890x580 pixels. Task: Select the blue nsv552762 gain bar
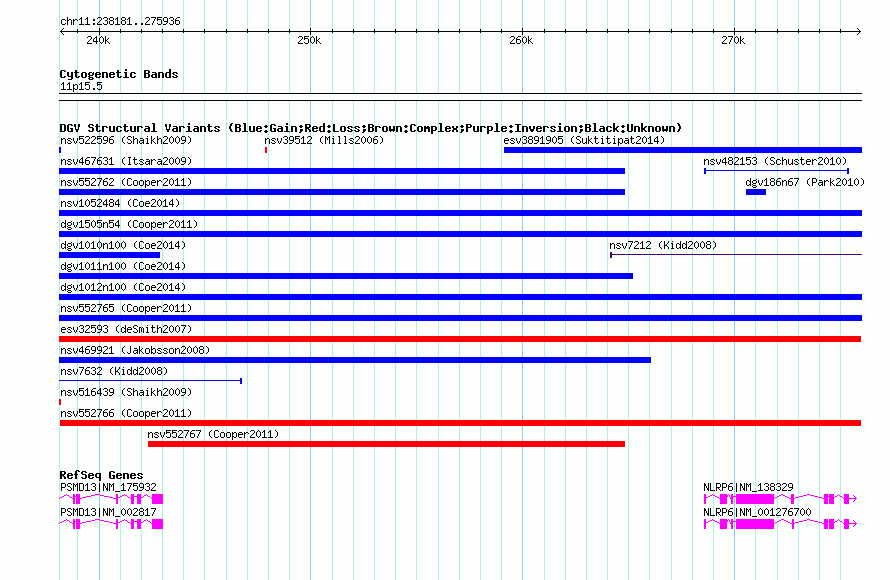tap(342, 192)
